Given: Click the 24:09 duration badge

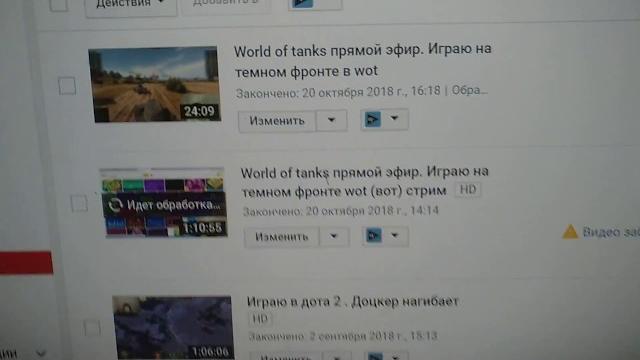Looking at the screenshot, I should [x=199, y=111].
